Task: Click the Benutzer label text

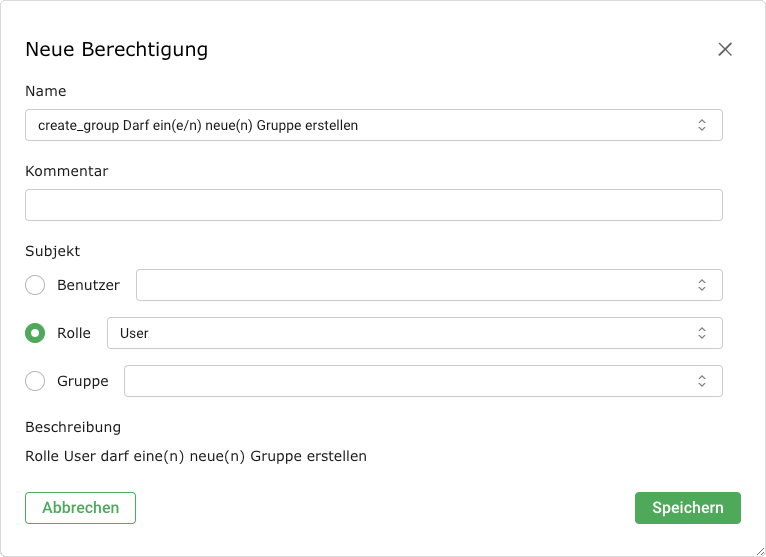Action: 88,285
